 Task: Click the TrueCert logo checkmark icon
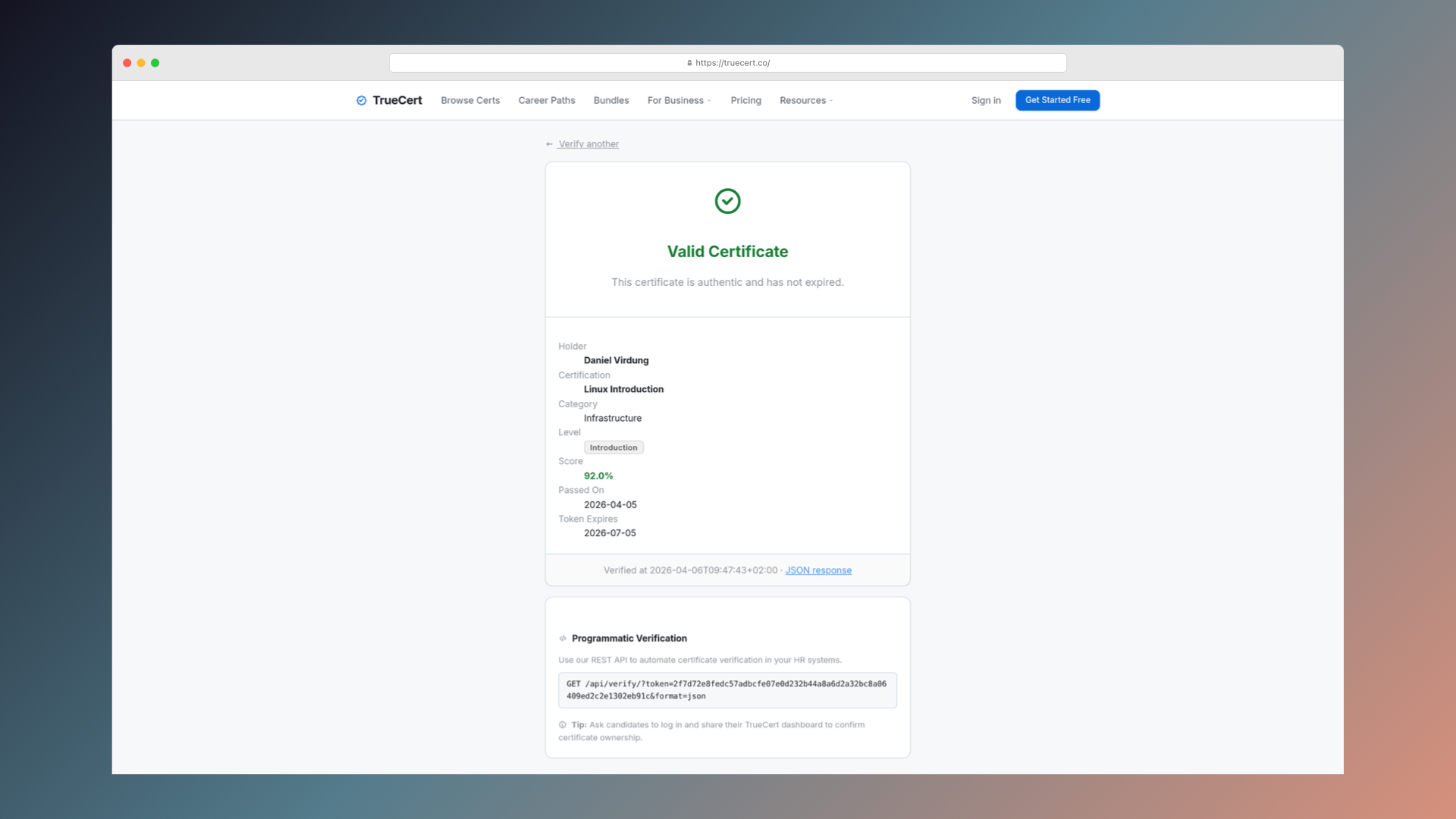[x=362, y=100]
